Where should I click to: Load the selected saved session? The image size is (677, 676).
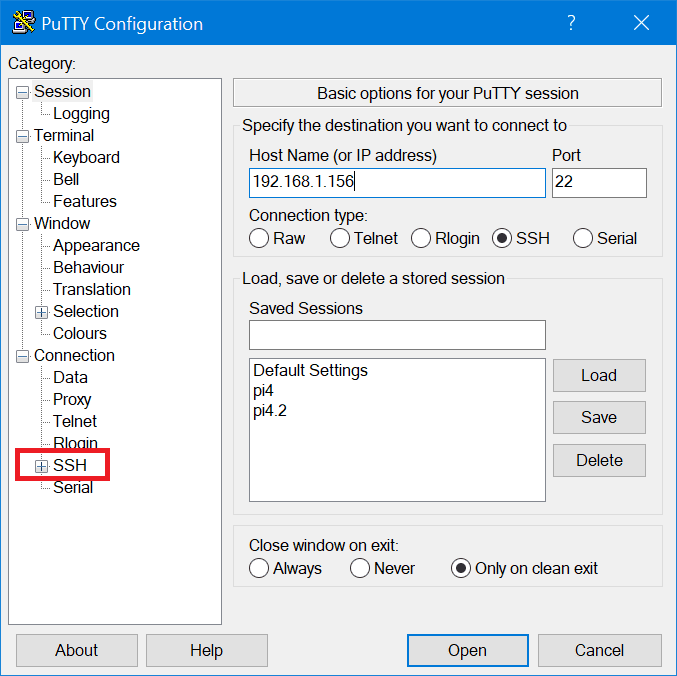[599, 375]
